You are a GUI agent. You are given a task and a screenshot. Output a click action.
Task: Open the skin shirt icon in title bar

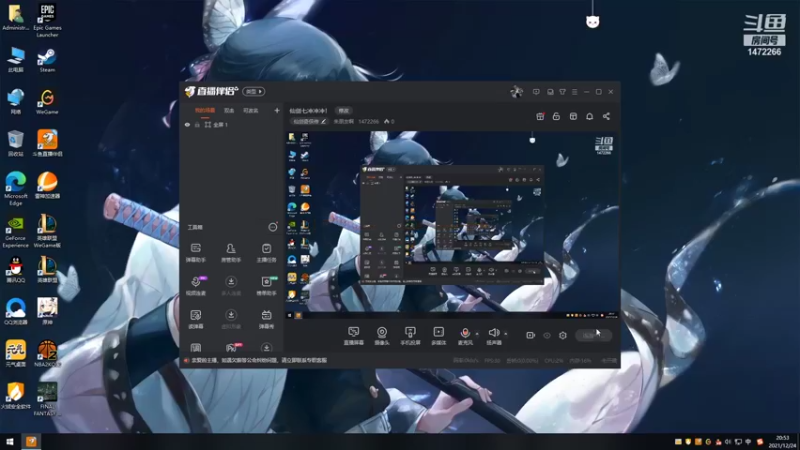(x=562, y=92)
